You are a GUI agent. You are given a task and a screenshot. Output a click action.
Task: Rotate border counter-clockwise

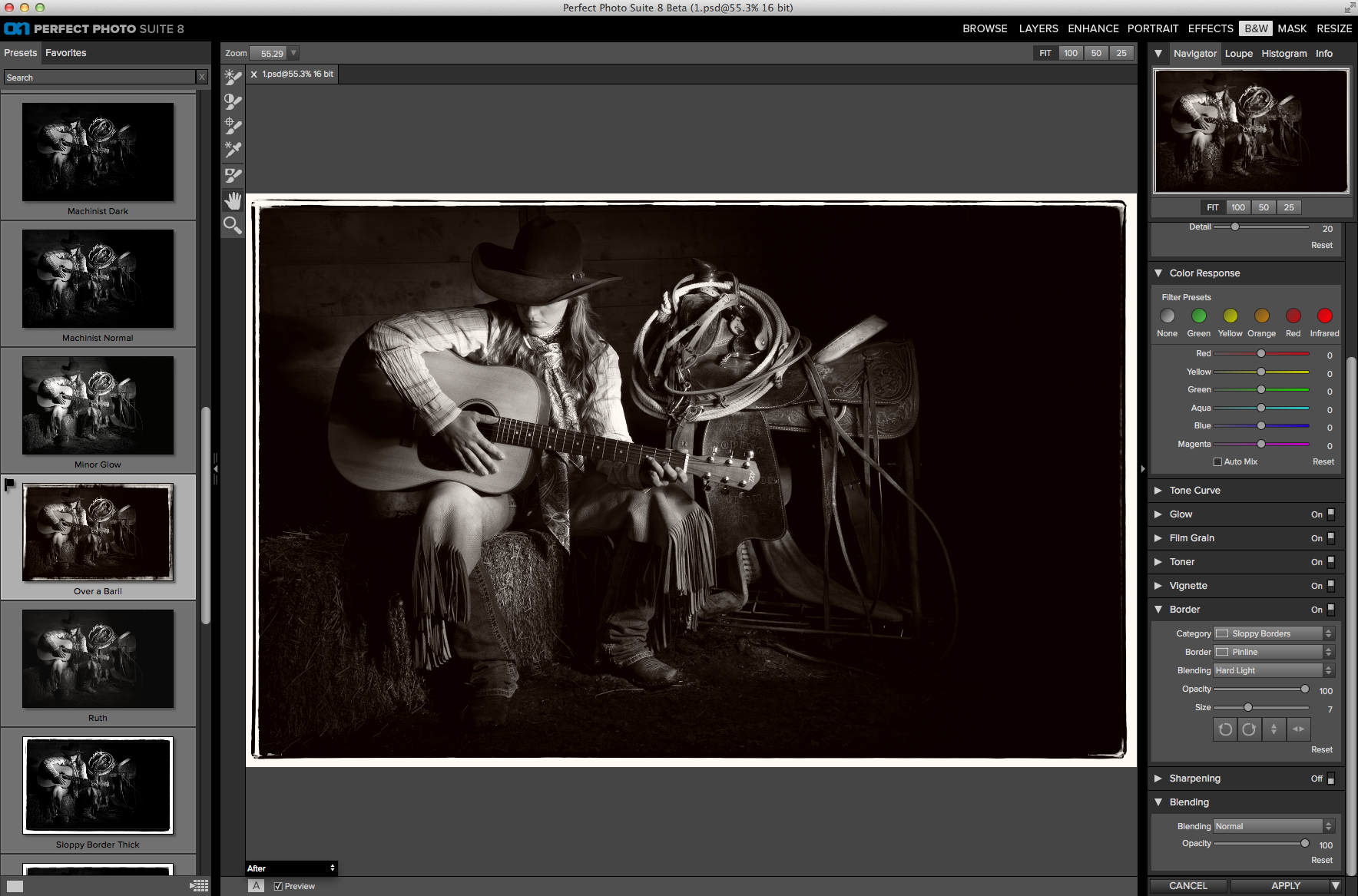point(1225,729)
